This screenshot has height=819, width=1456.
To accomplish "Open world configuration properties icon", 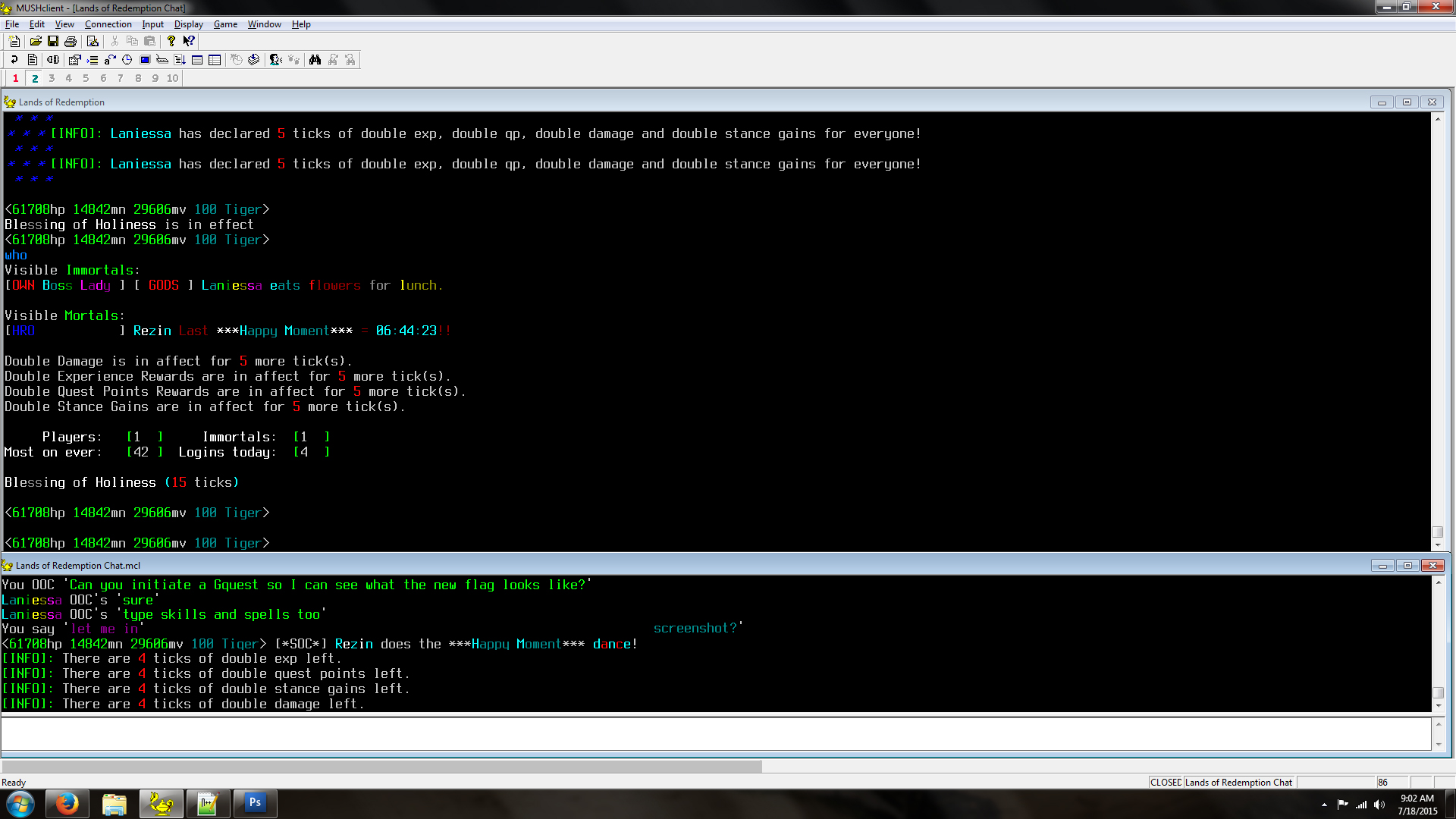I will pos(74,59).
